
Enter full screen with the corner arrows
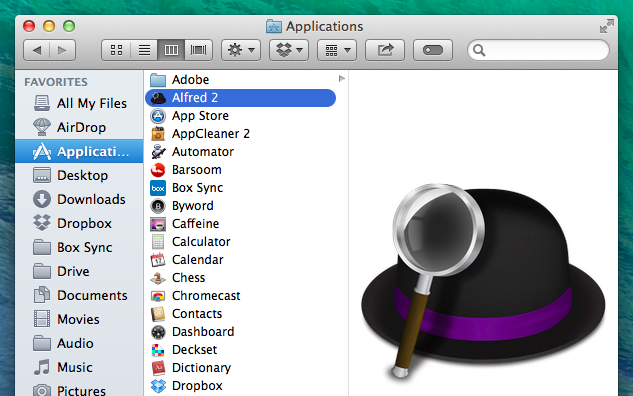[x=606, y=26]
